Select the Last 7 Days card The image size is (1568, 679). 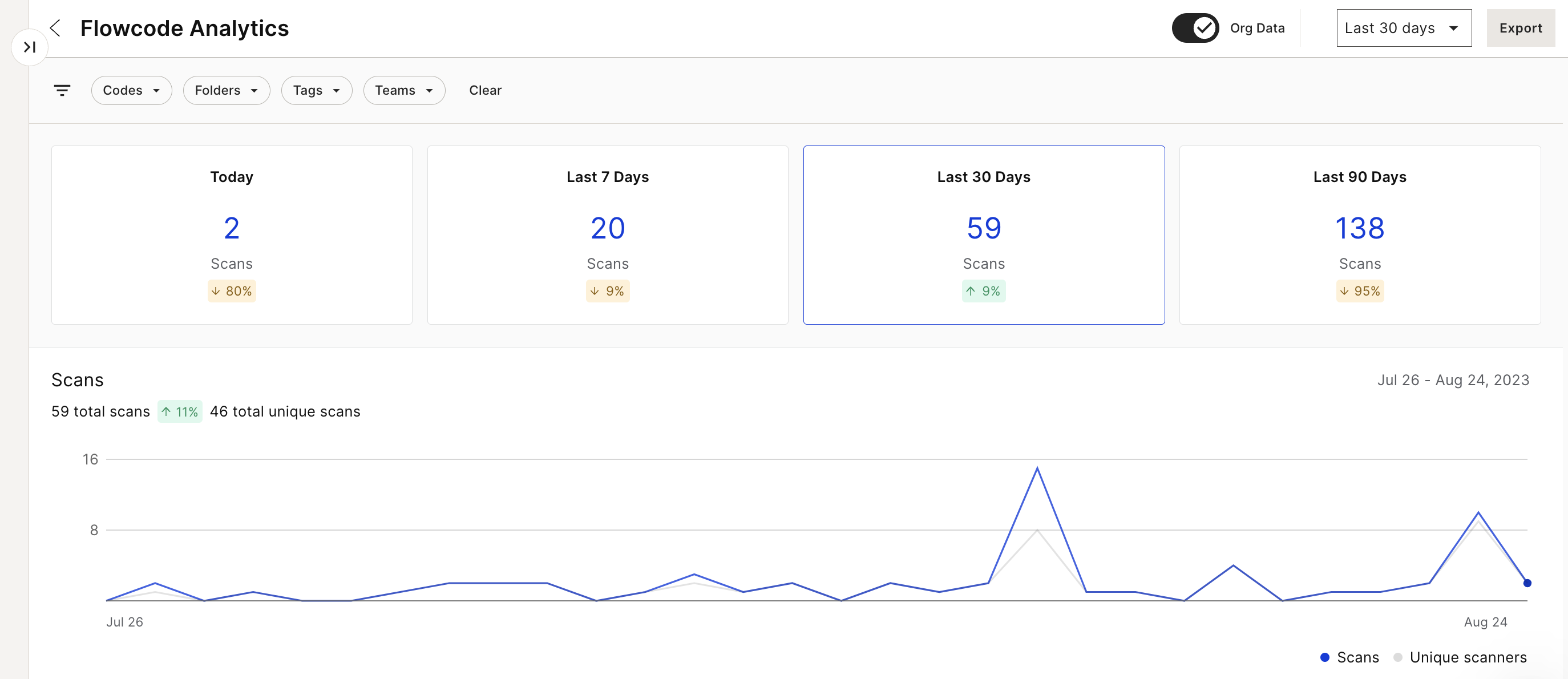(608, 235)
